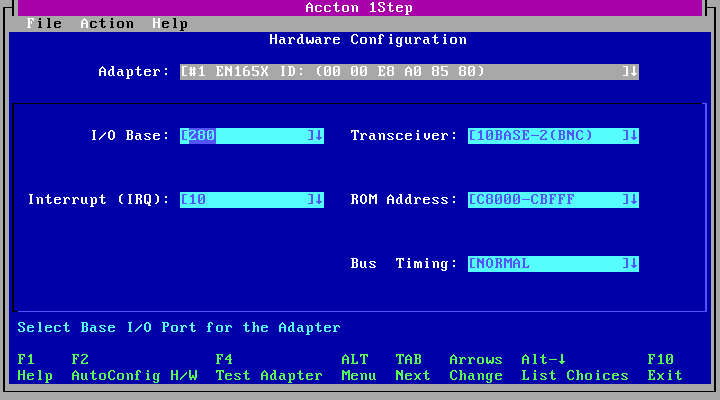The image size is (720, 400).
Task: Expand I/O Base choices with arrow
Action: (x=318, y=135)
